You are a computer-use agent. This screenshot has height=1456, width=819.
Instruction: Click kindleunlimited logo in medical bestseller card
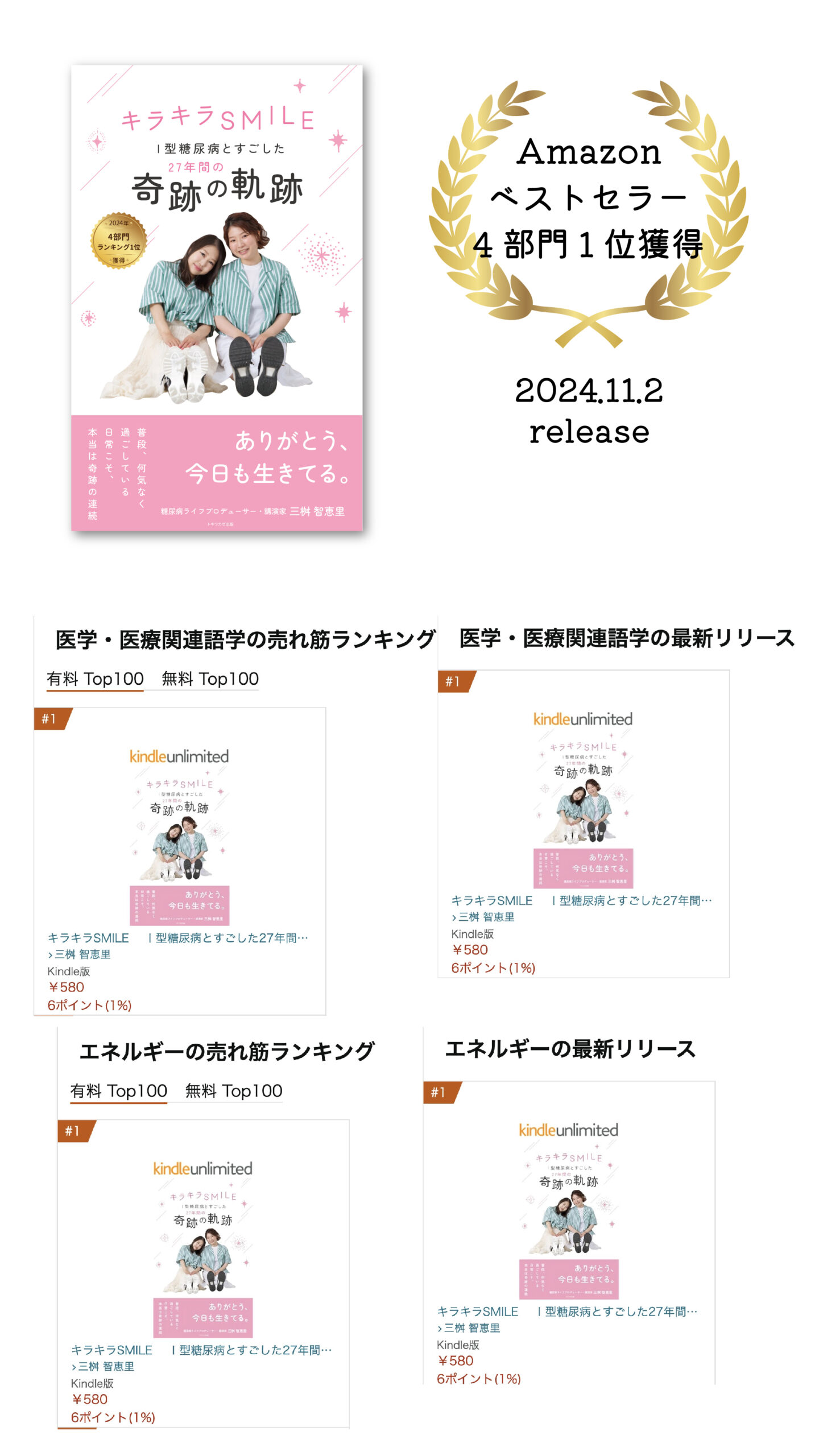179,756
